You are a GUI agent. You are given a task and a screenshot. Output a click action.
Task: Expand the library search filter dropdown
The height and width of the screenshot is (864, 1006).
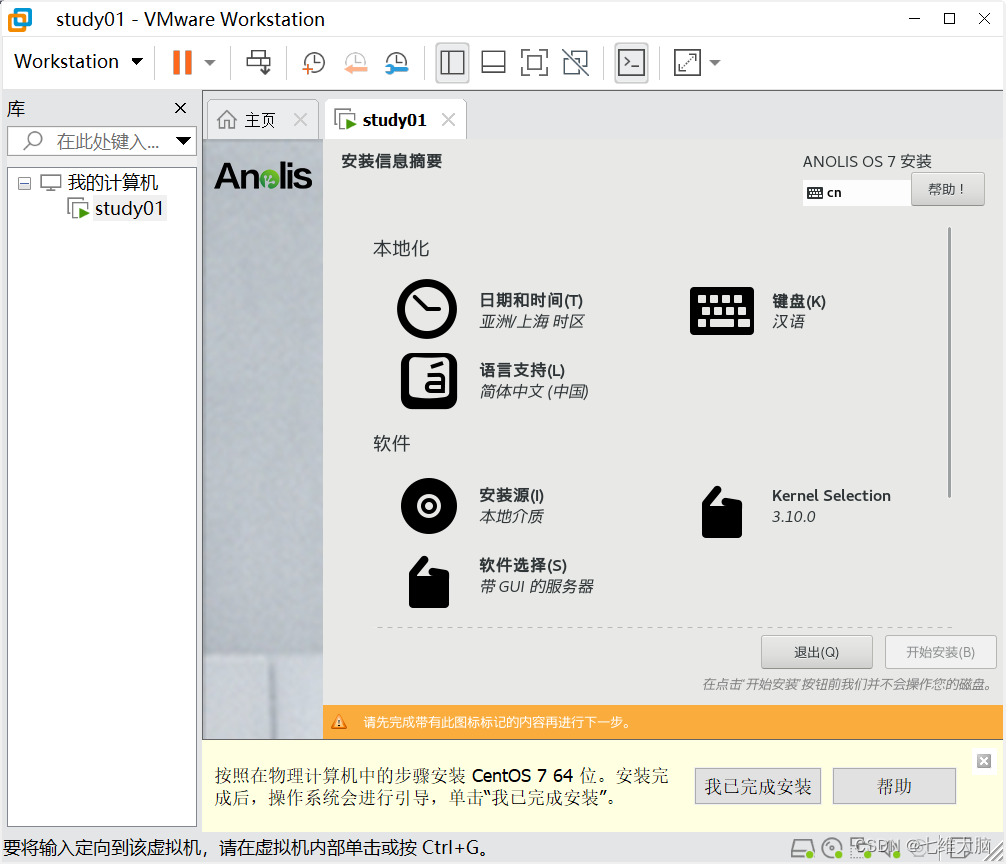[183, 141]
